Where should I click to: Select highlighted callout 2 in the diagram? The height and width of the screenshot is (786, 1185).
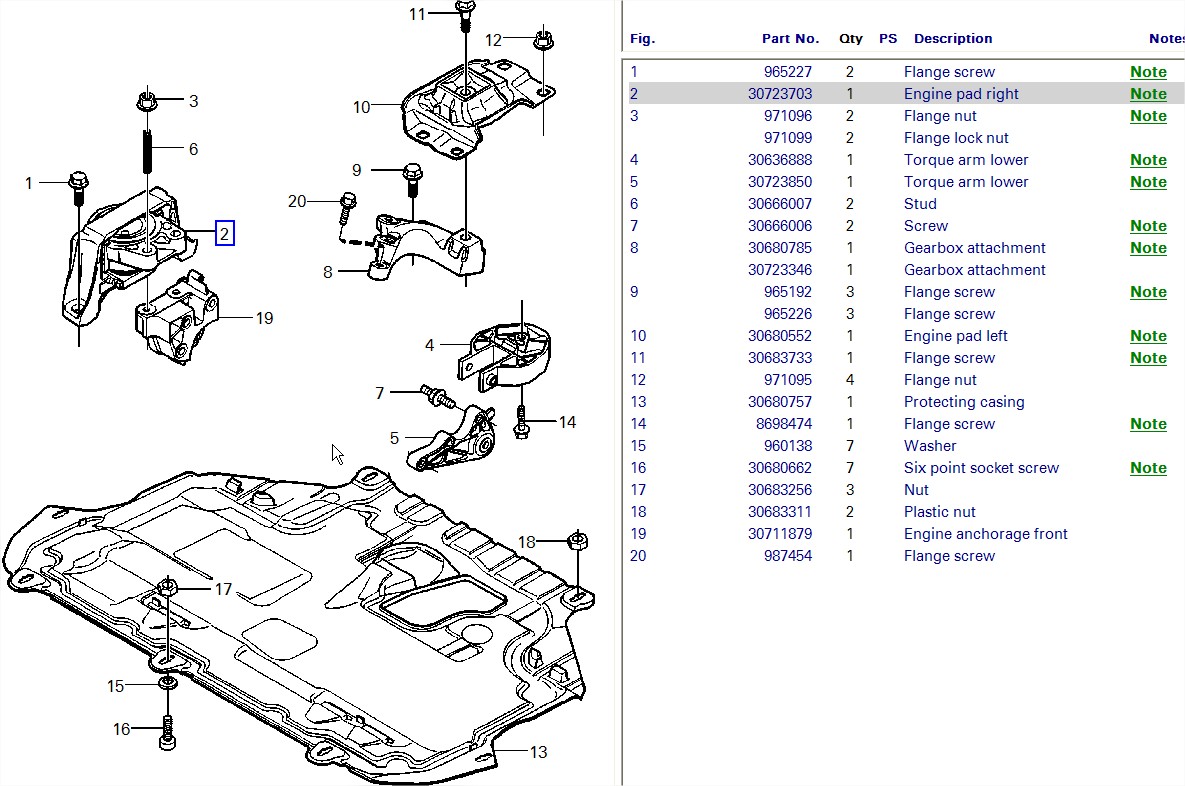(224, 233)
